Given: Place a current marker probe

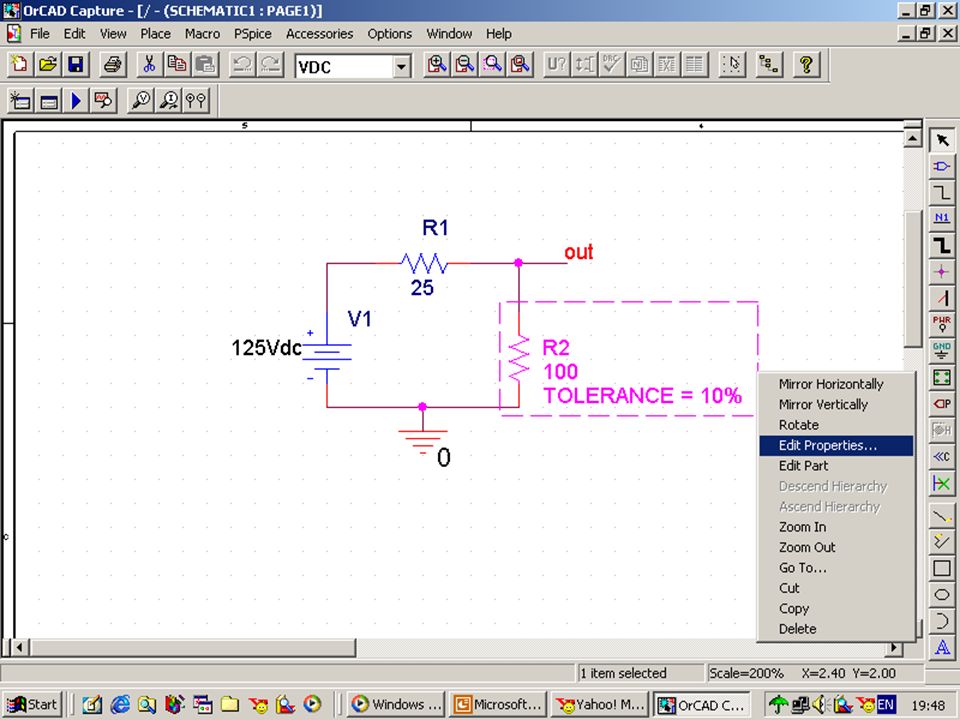Looking at the screenshot, I should point(169,100).
